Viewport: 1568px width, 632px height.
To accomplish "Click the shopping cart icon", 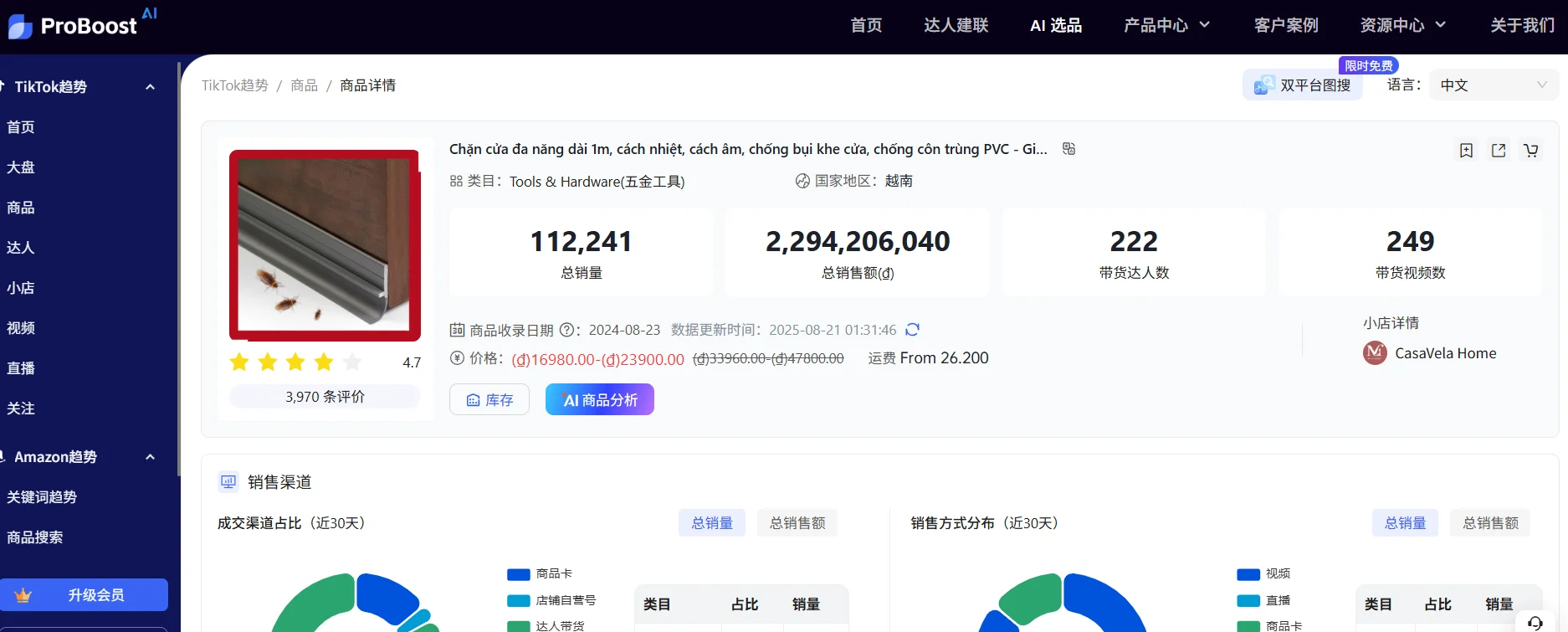I will [x=1530, y=151].
